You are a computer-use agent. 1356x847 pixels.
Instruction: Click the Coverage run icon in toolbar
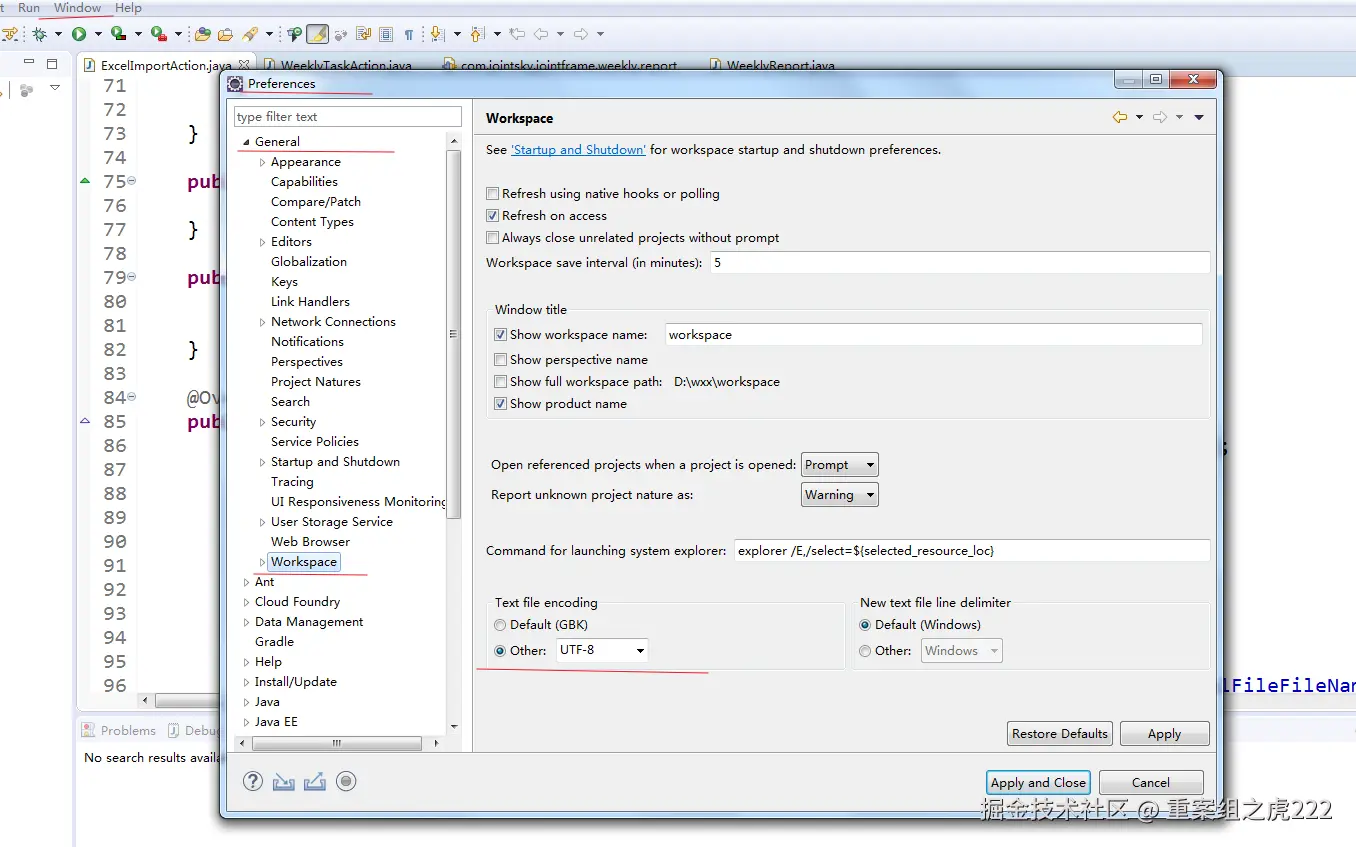point(118,34)
